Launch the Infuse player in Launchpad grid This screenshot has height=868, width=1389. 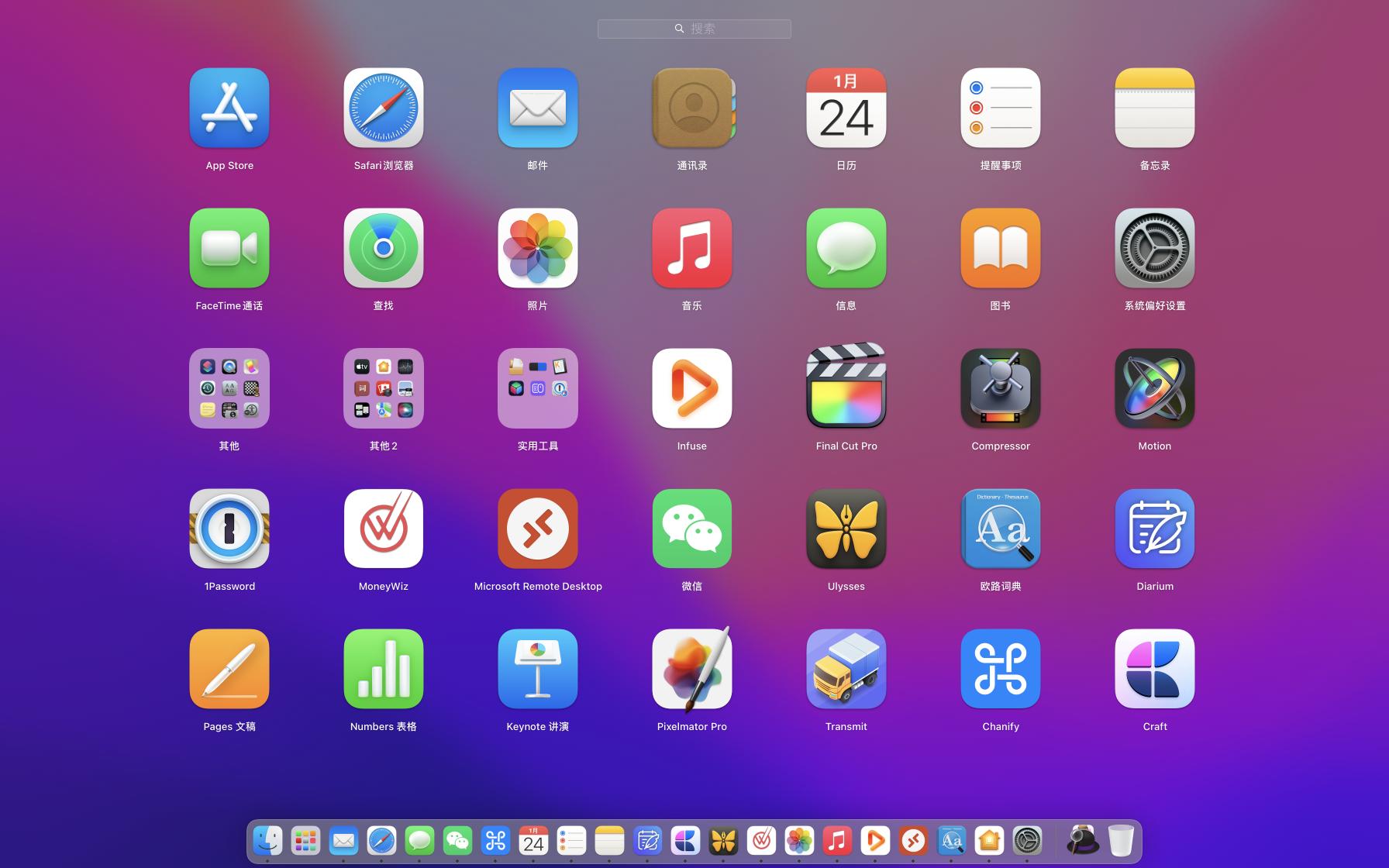click(x=691, y=387)
